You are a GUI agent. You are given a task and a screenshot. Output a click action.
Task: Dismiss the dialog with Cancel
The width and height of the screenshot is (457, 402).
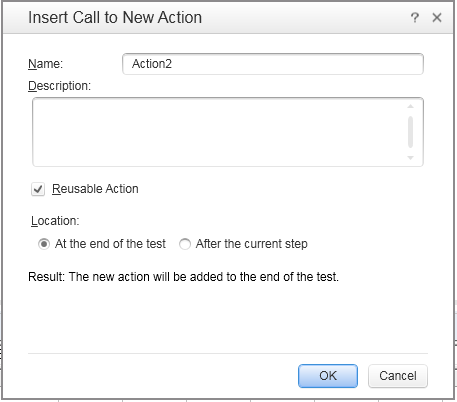[398, 376]
